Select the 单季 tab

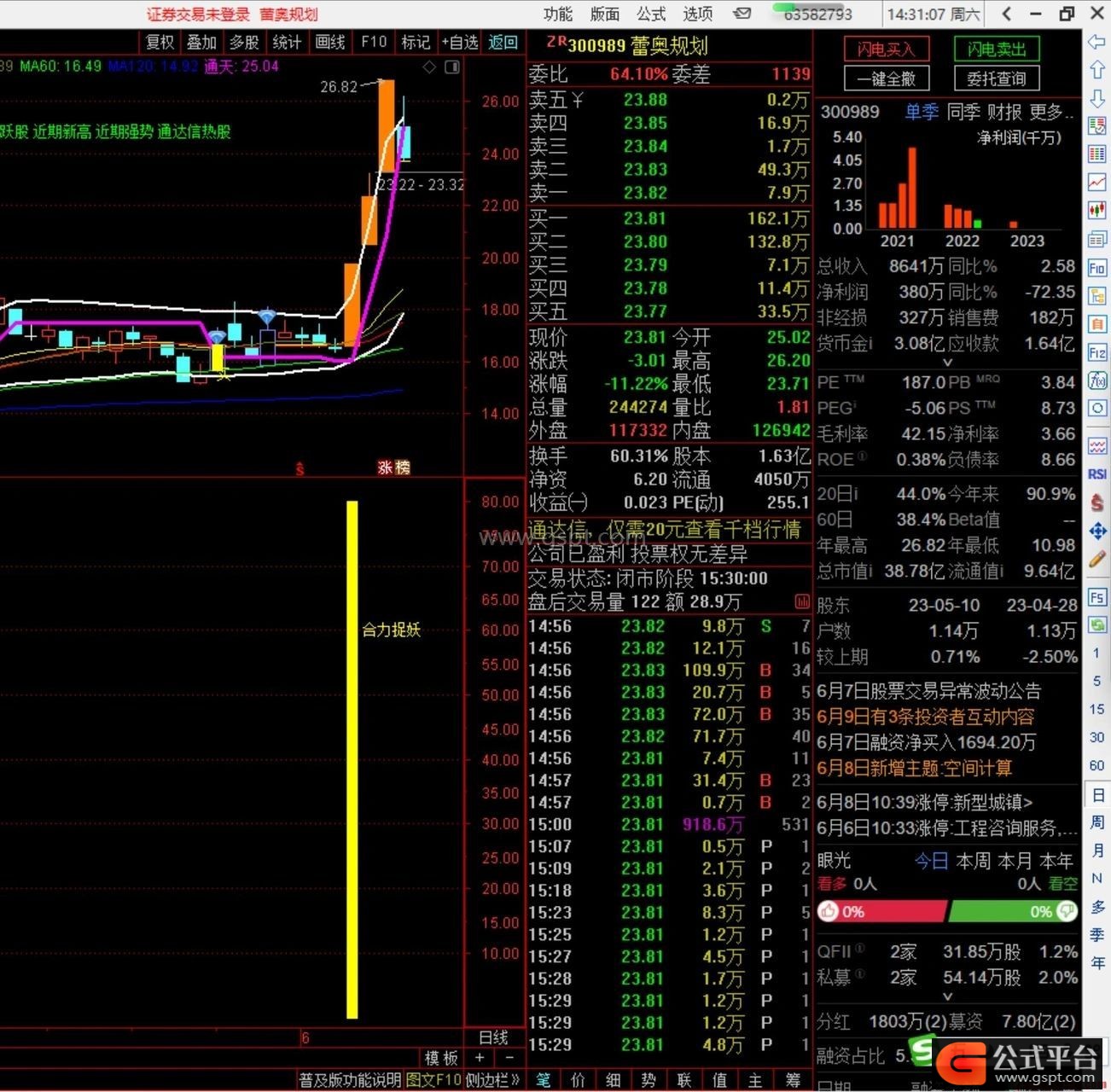(922, 112)
